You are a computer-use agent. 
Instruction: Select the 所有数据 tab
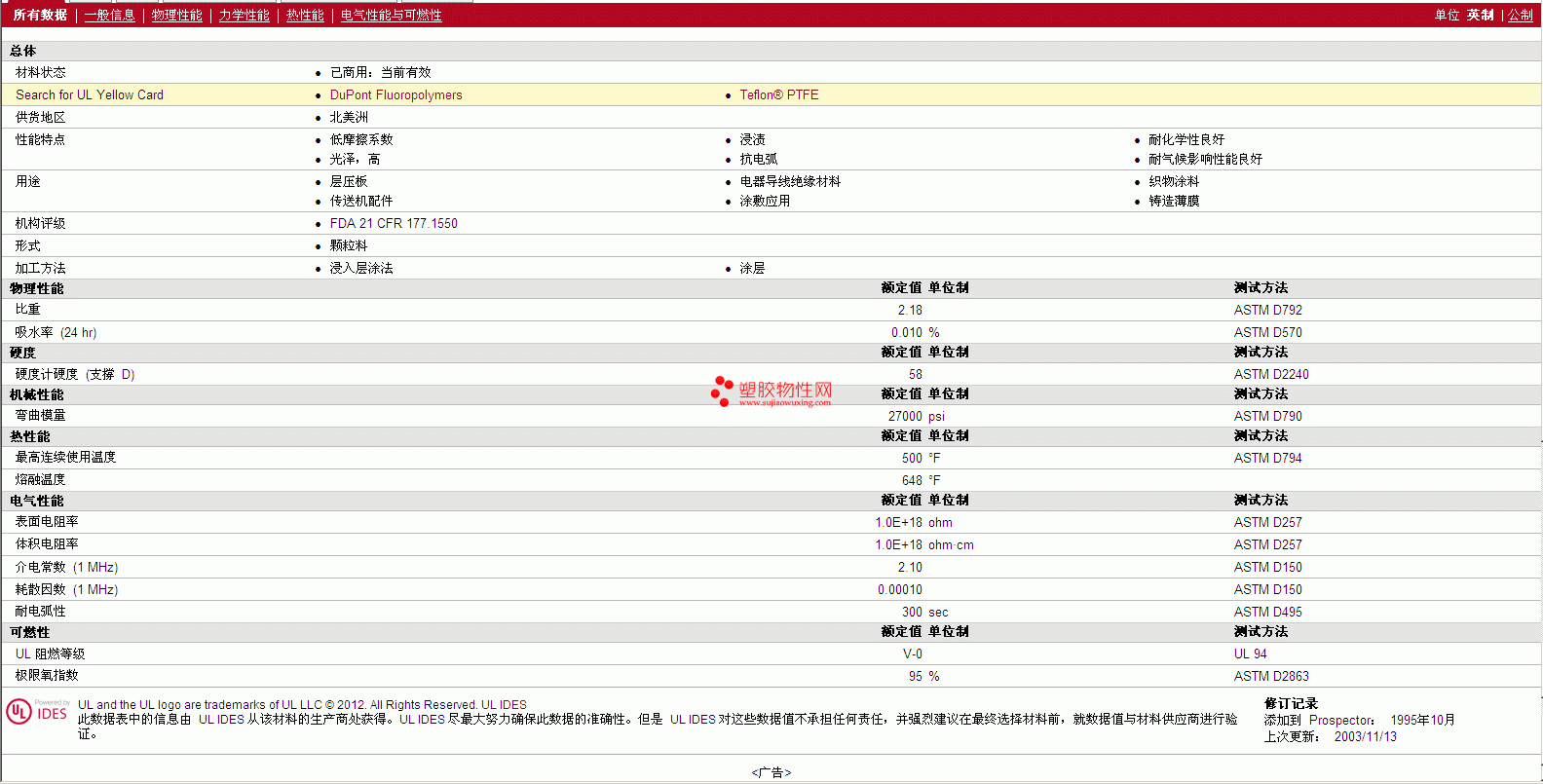(x=40, y=16)
